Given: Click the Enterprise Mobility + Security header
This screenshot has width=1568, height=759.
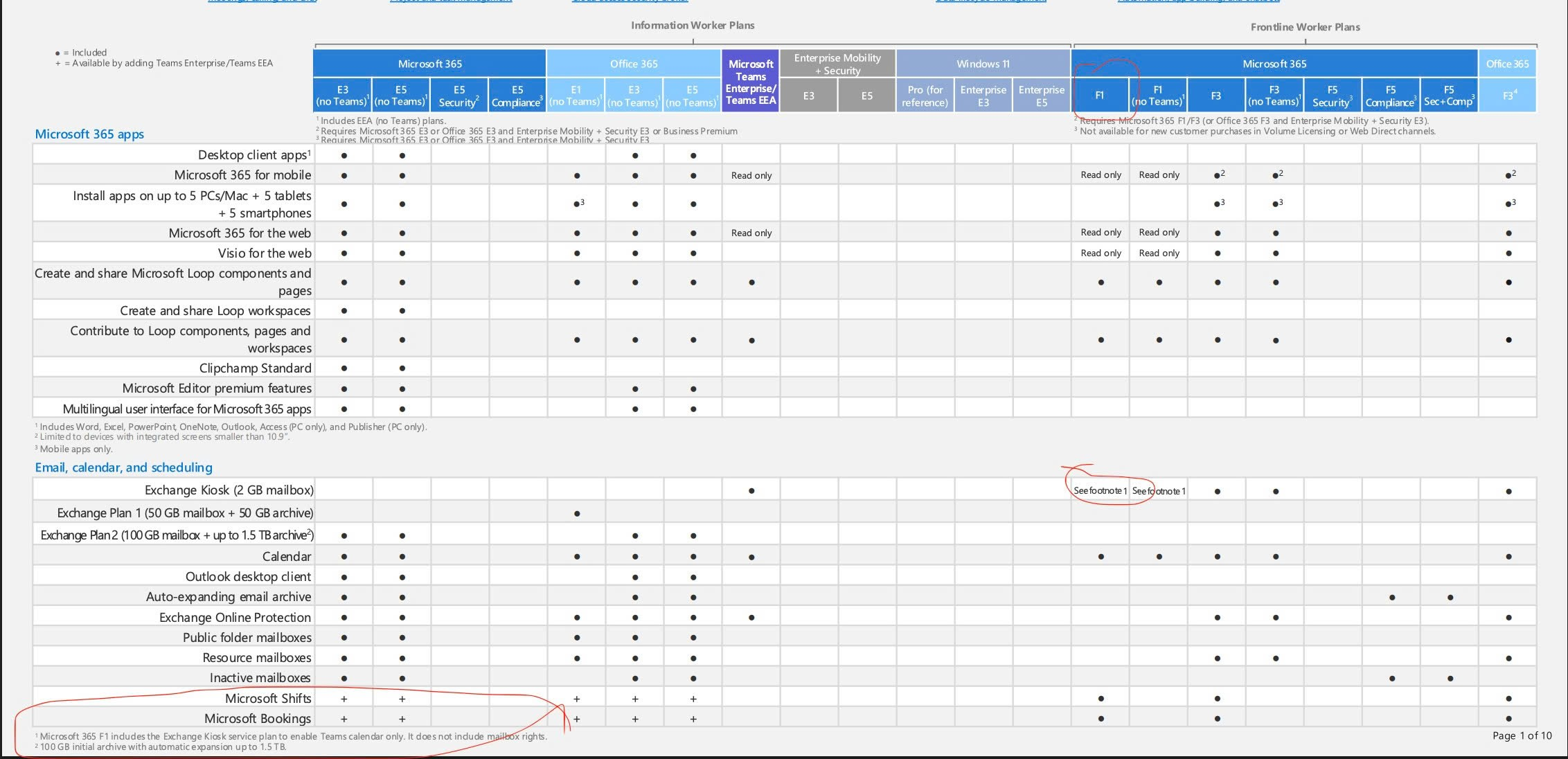Looking at the screenshot, I should [837, 64].
